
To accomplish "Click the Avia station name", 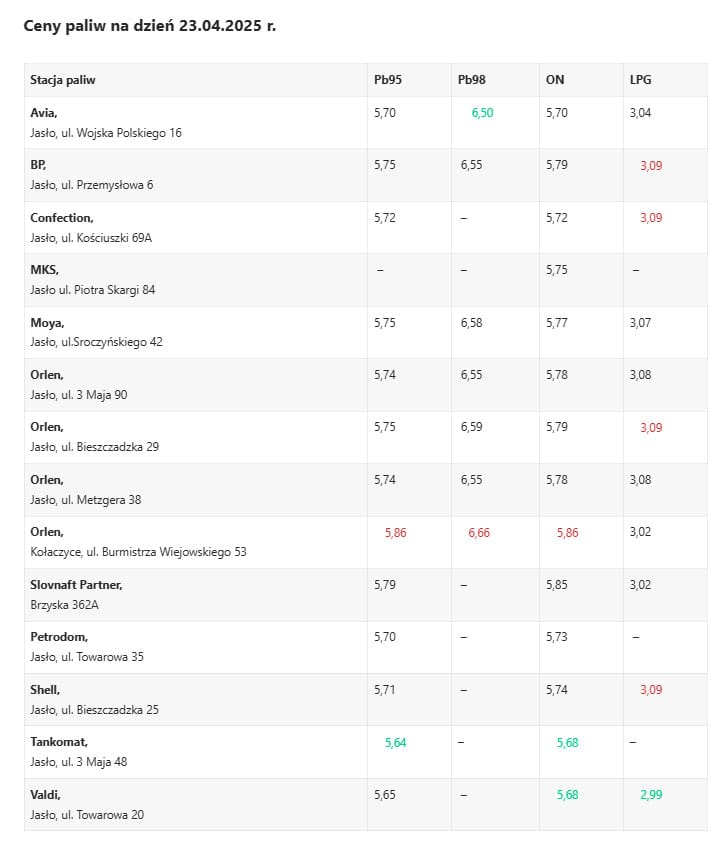I will (x=44, y=113).
